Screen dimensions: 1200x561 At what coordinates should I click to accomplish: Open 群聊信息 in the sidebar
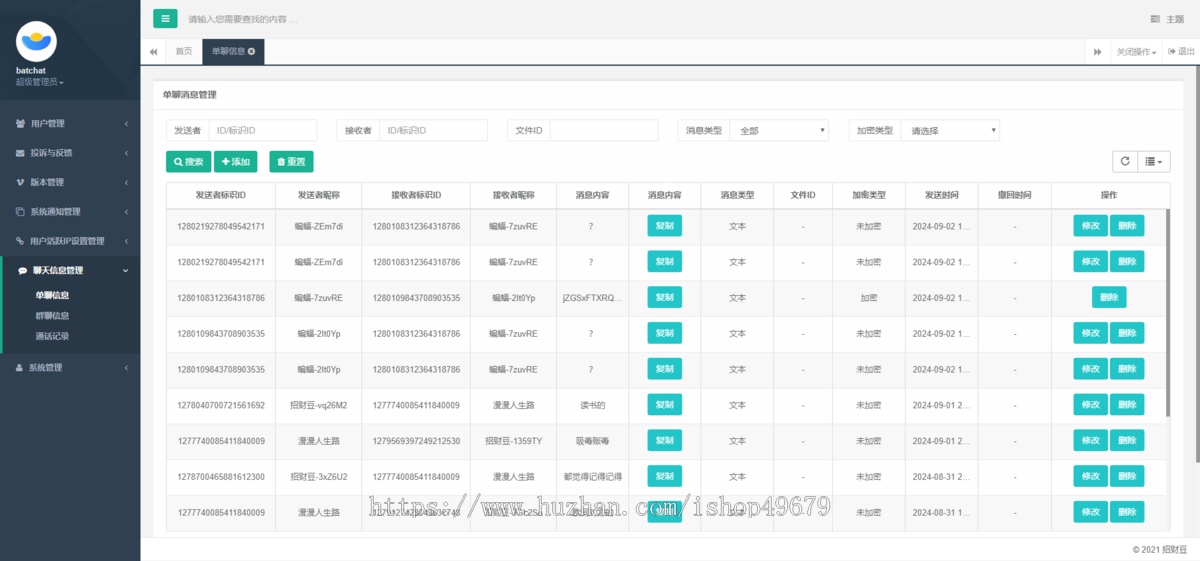tap(52, 315)
